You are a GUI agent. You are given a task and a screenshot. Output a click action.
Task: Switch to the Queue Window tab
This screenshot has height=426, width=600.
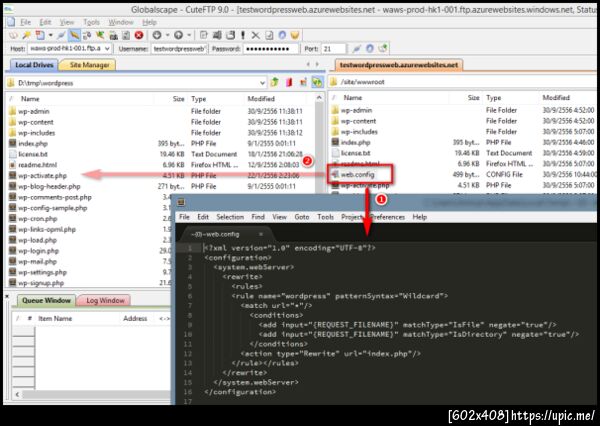[x=46, y=300]
